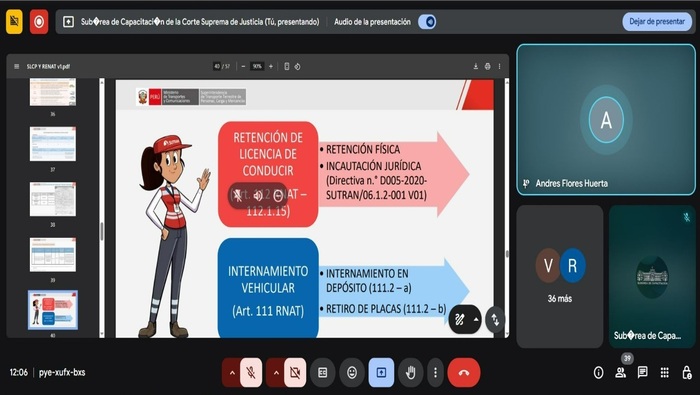
Task: Select page 38 thumbnail in sidebar
Action: tap(53, 199)
